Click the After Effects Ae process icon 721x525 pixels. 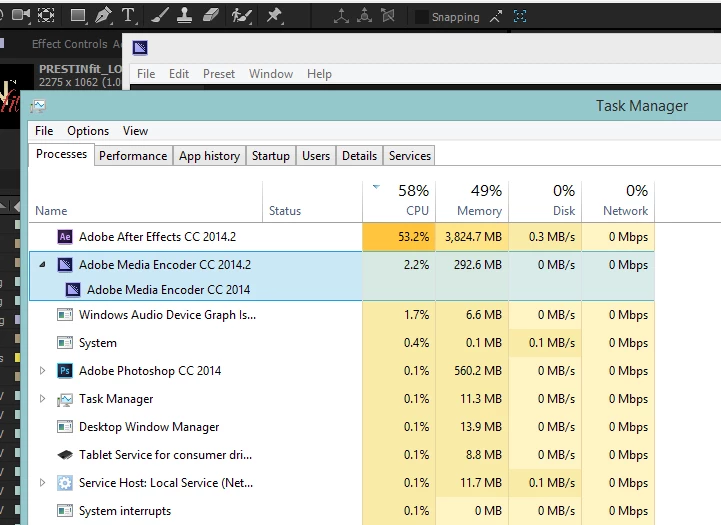click(65, 237)
